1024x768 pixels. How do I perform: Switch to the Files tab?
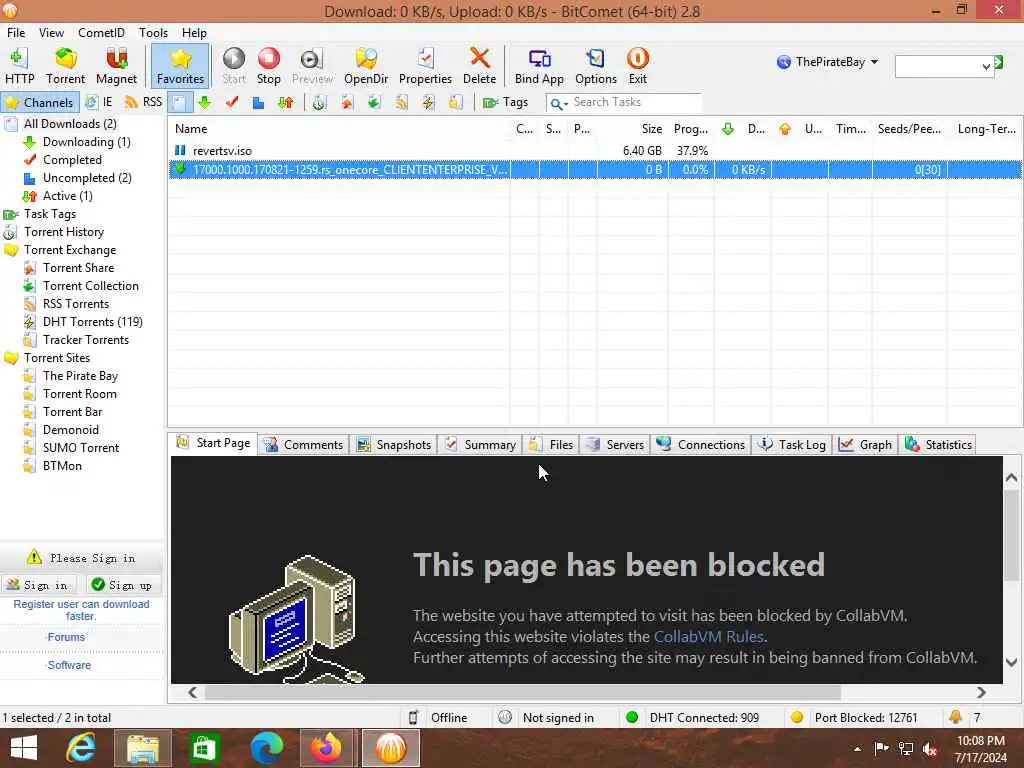pos(552,444)
